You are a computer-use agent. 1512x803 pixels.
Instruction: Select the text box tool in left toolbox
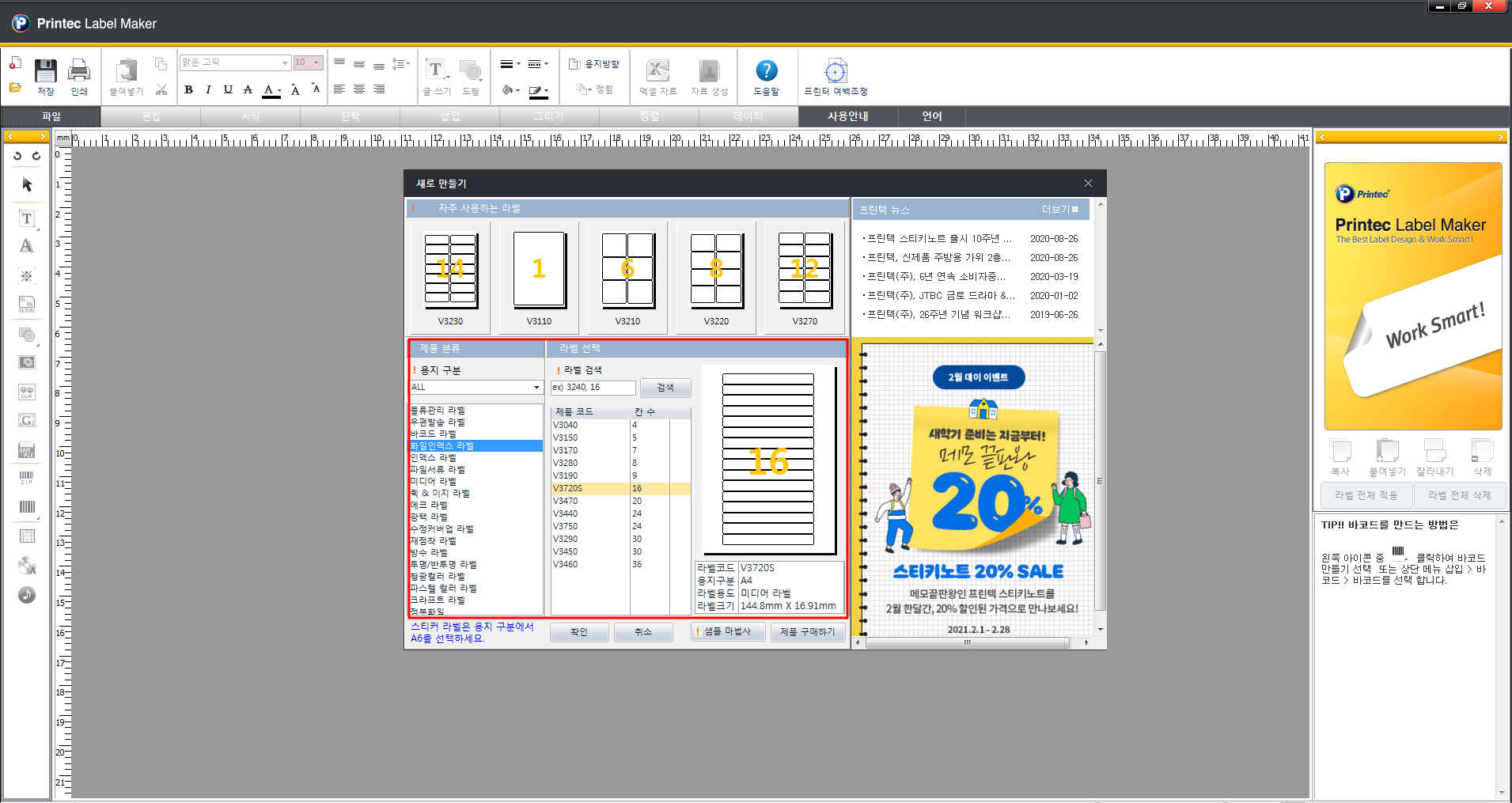pyautogui.click(x=27, y=218)
